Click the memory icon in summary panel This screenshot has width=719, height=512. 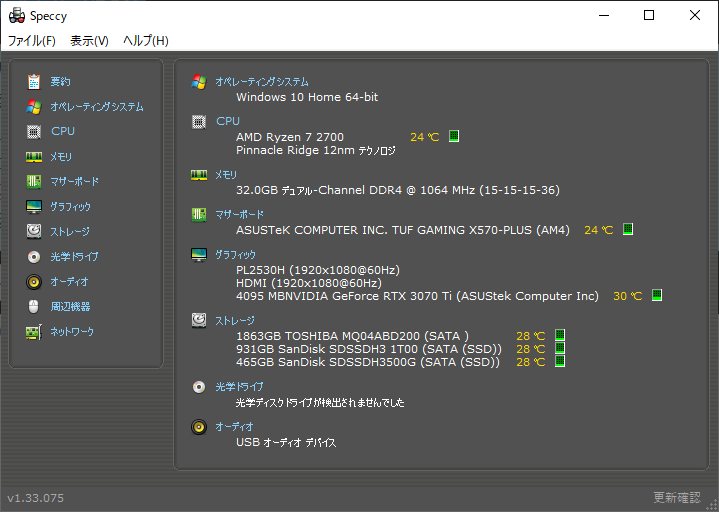coord(199,175)
